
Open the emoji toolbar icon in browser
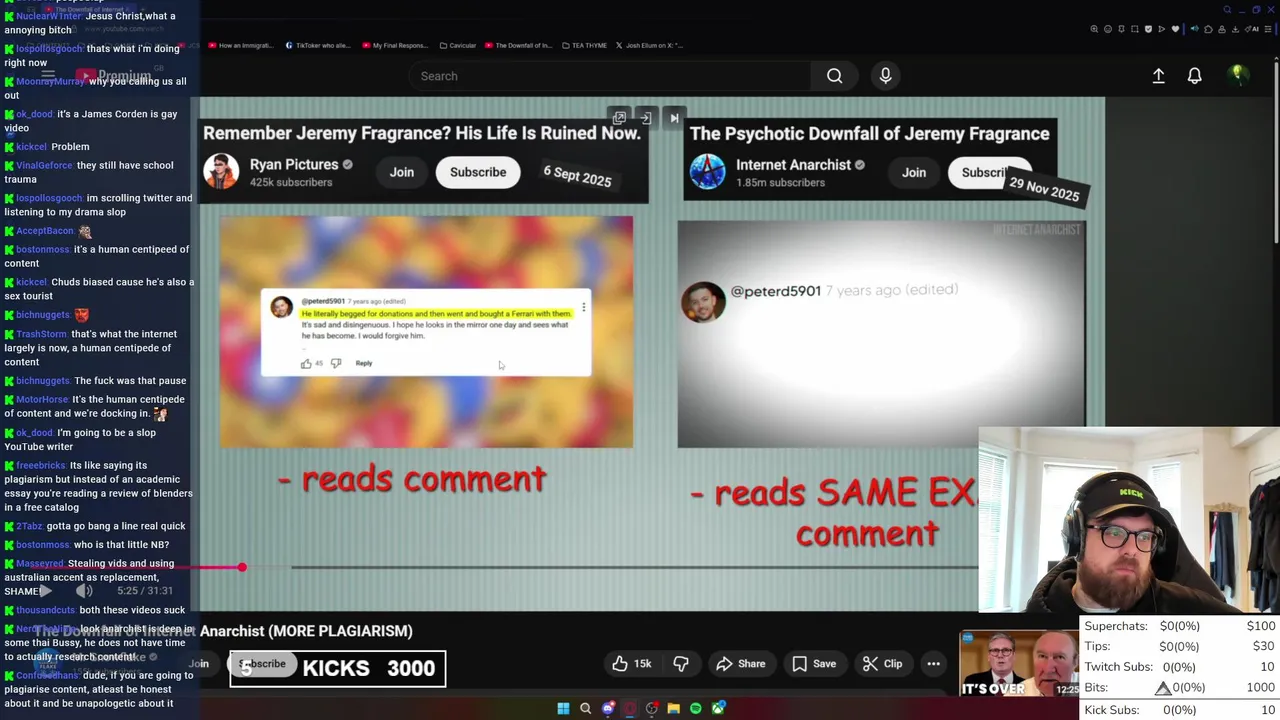1108,29
